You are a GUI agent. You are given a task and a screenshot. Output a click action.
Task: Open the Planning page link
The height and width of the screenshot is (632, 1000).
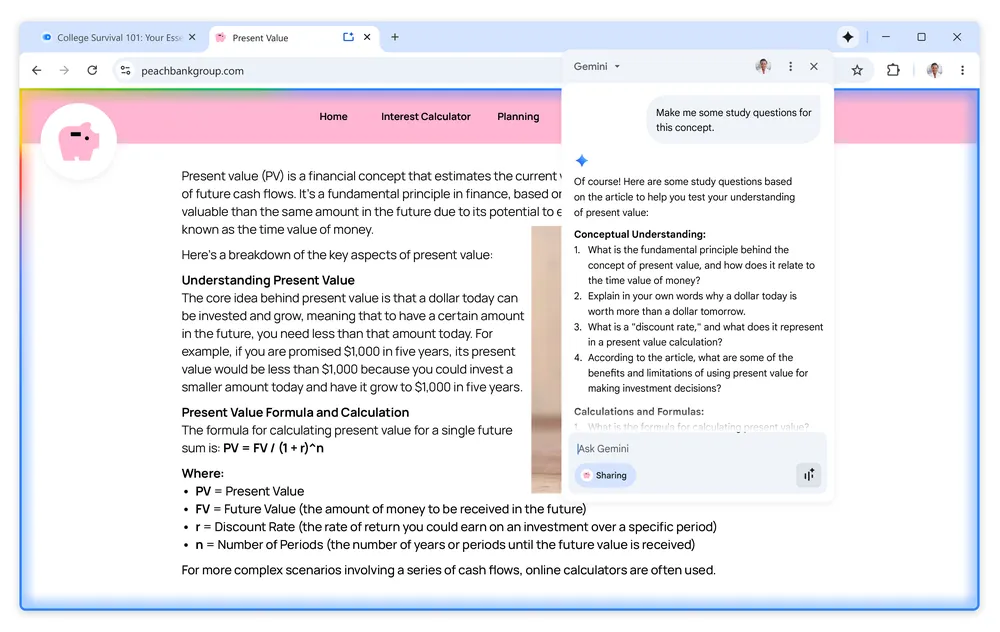pos(518,117)
